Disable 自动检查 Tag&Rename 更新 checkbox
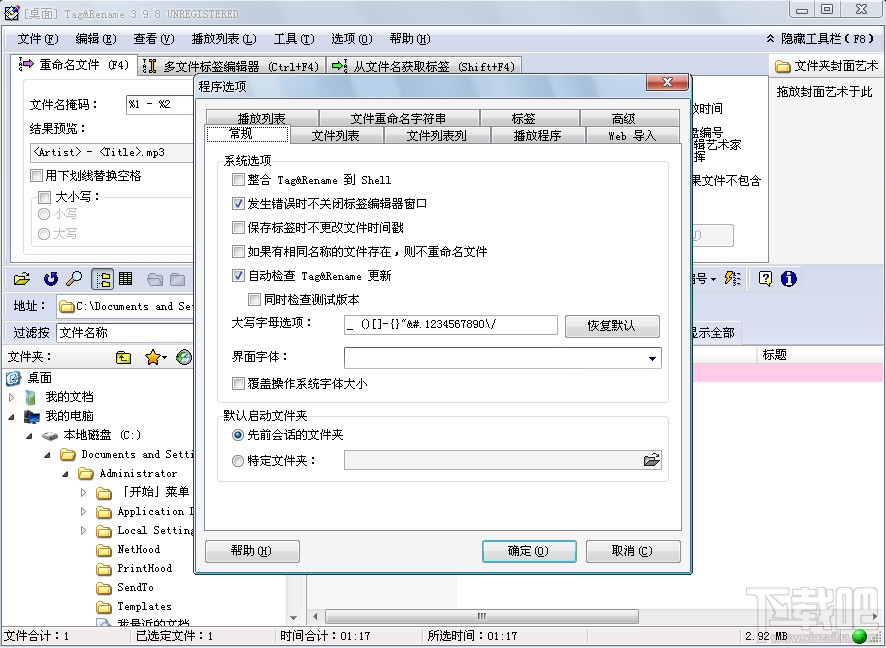The height and width of the screenshot is (648, 886). point(240,277)
